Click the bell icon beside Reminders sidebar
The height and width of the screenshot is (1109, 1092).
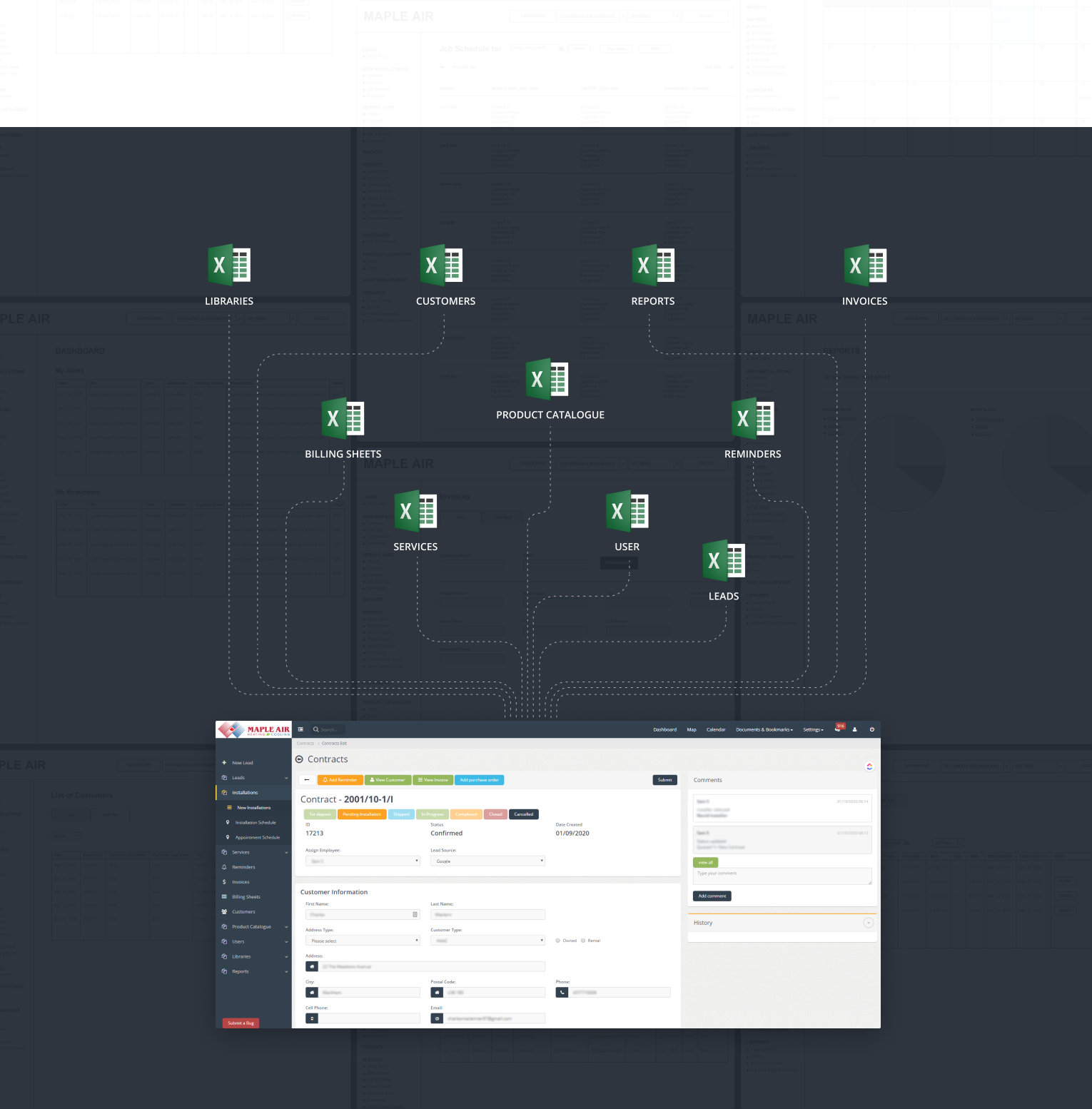click(x=224, y=867)
